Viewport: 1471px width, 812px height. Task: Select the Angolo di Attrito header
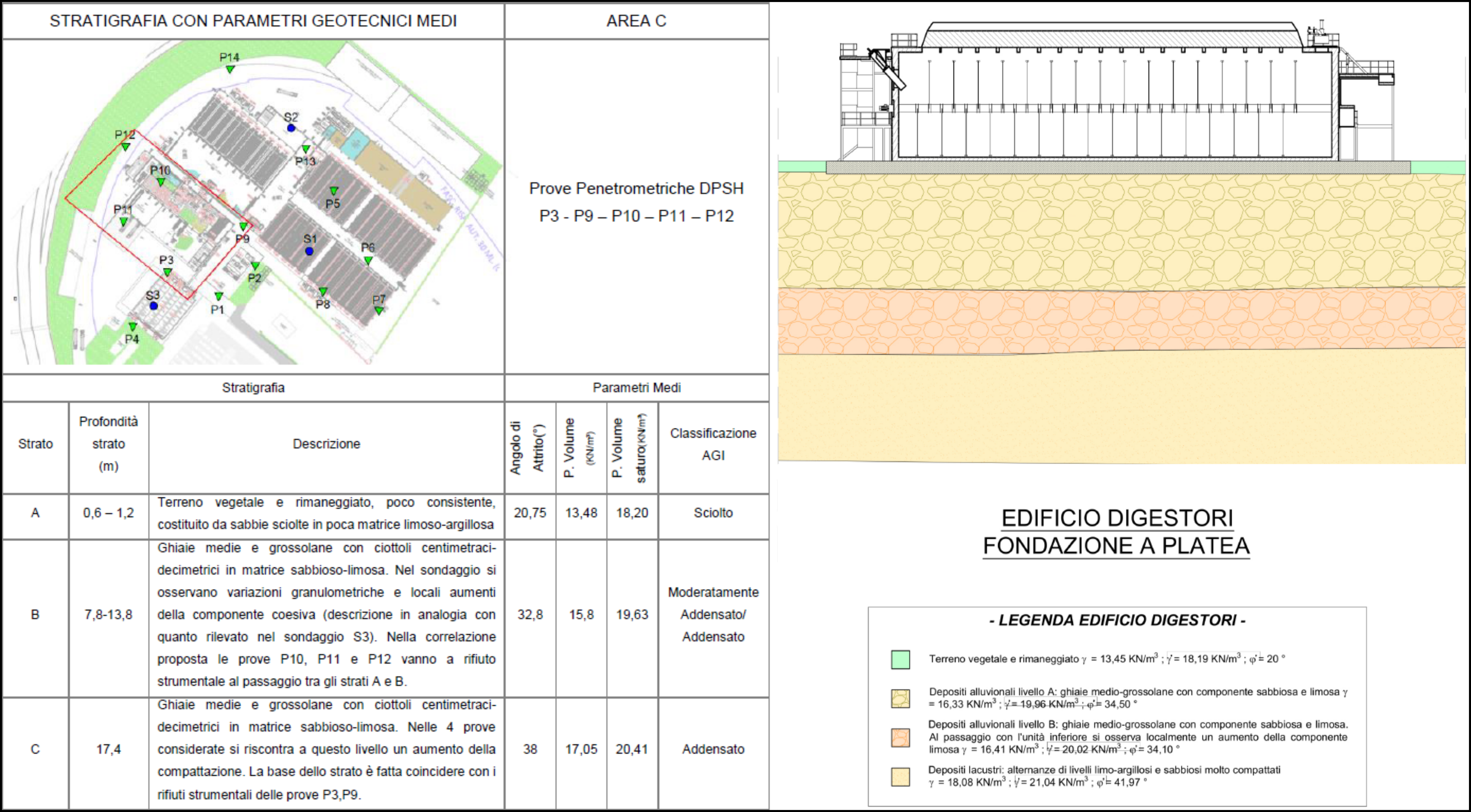coord(528,448)
